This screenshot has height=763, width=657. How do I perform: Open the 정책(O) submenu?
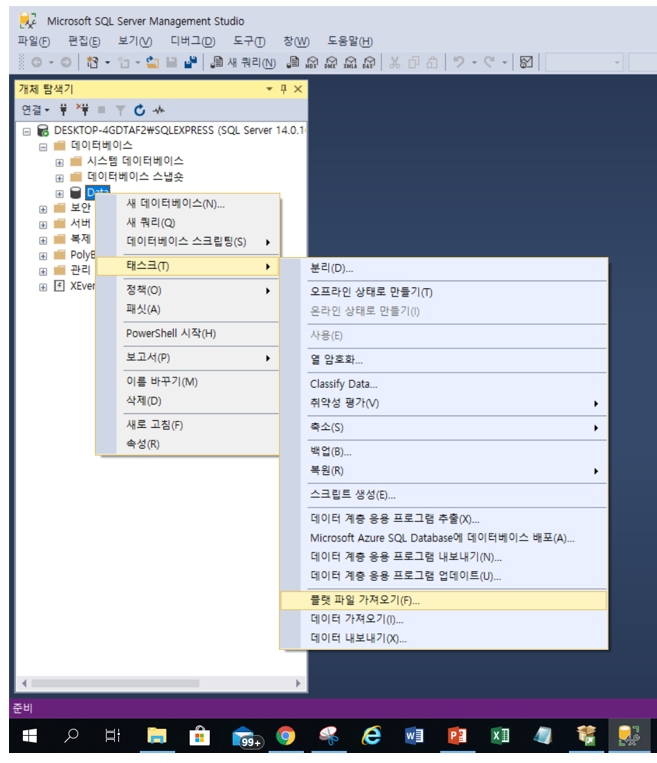188,291
